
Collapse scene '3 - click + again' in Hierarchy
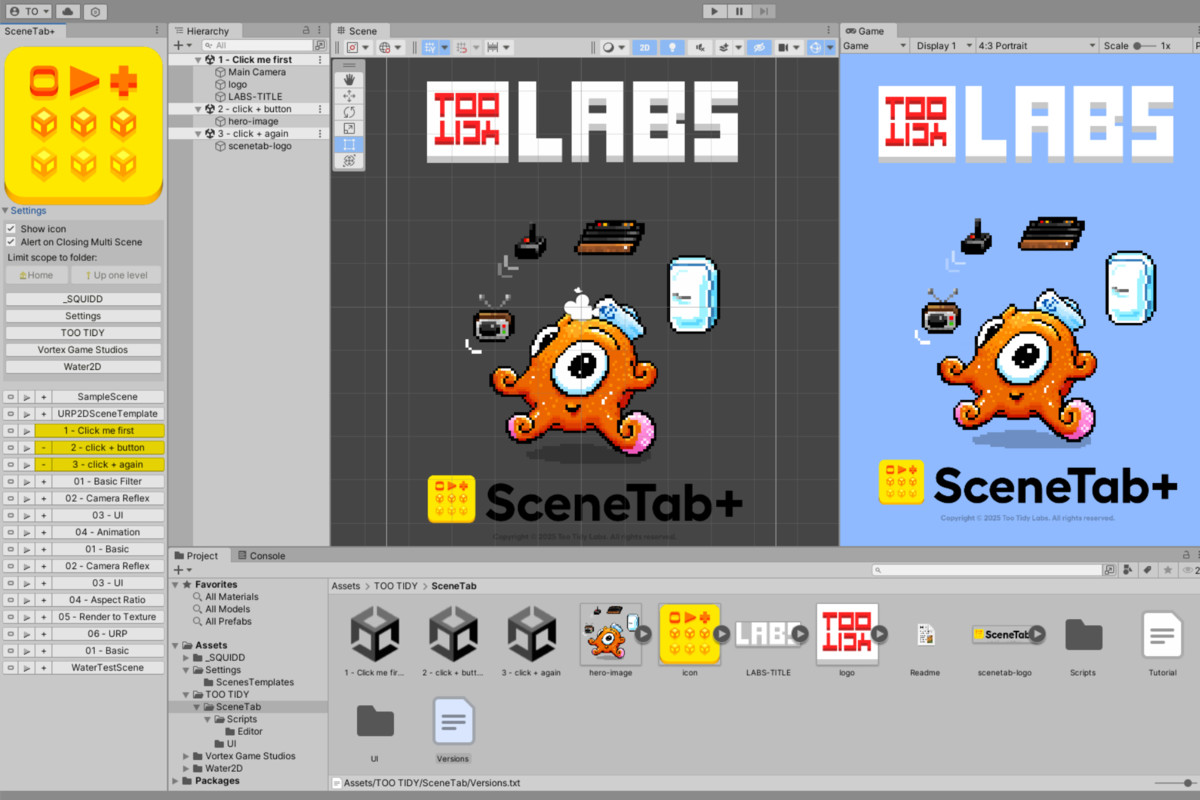pyautogui.click(x=198, y=134)
